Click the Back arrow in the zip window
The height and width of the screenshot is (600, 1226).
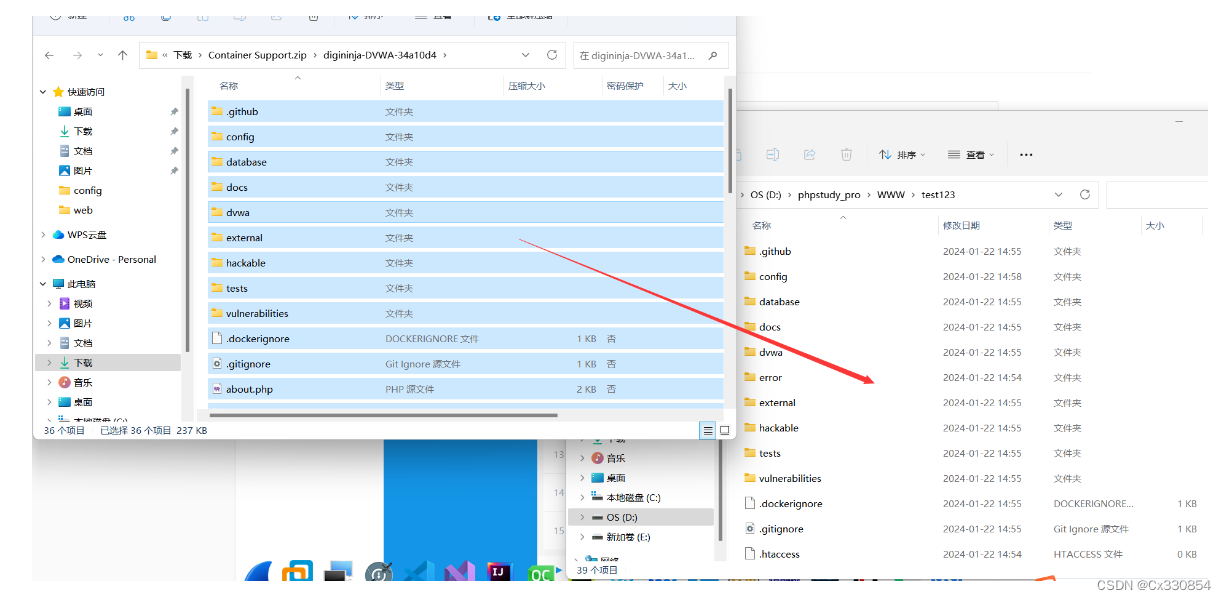click(x=49, y=55)
